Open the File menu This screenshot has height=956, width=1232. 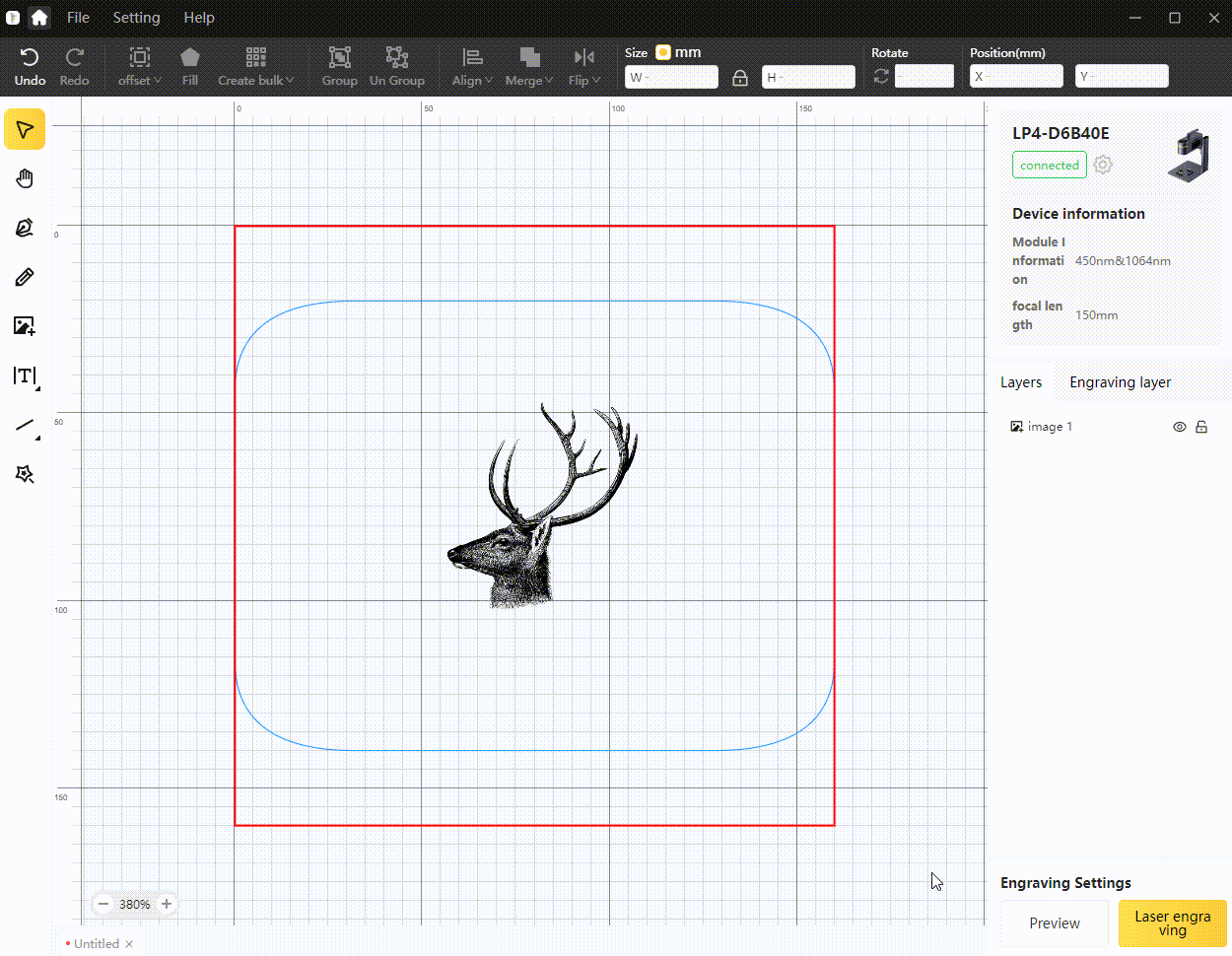click(78, 18)
